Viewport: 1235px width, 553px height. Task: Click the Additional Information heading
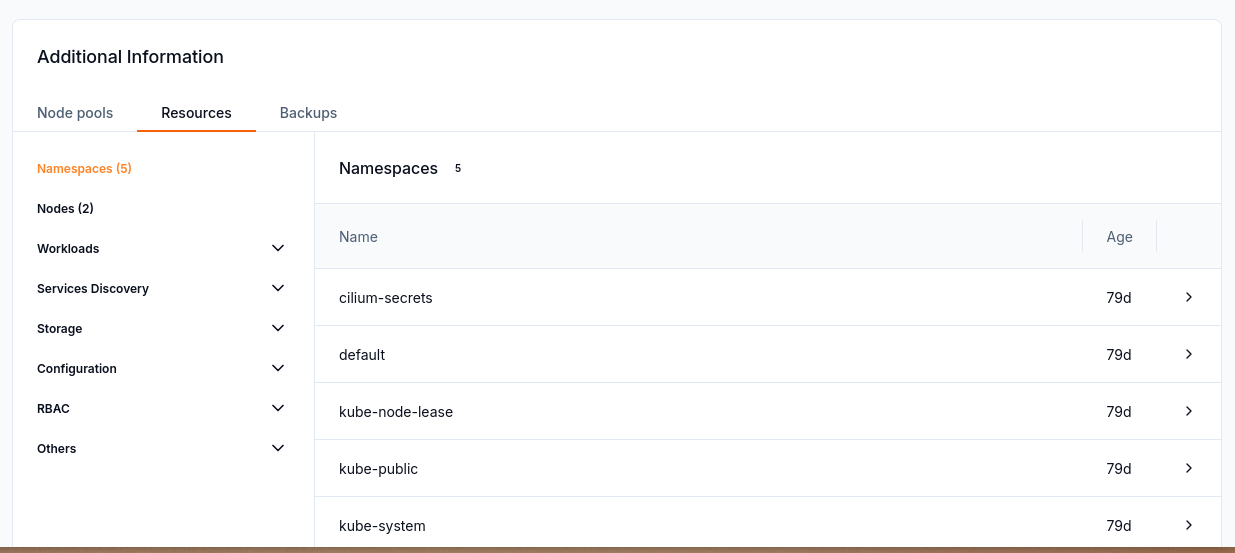(x=130, y=57)
